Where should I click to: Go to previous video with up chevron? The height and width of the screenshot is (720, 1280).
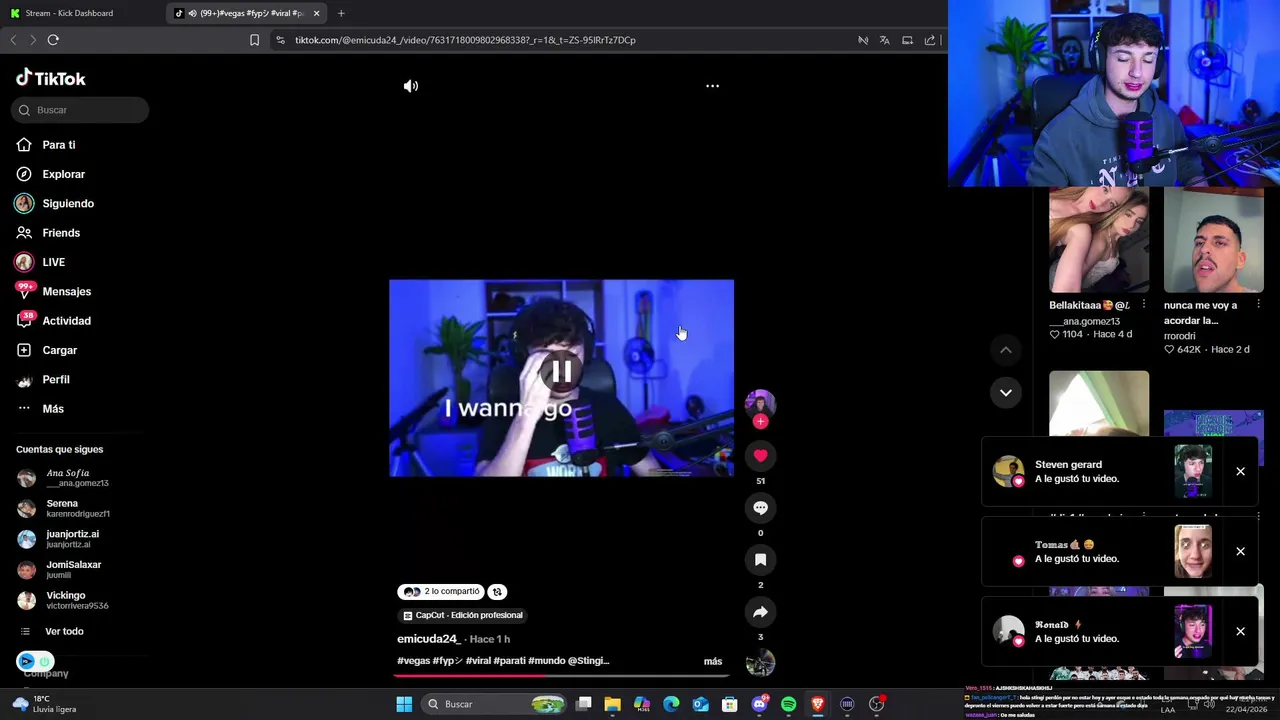1005,350
